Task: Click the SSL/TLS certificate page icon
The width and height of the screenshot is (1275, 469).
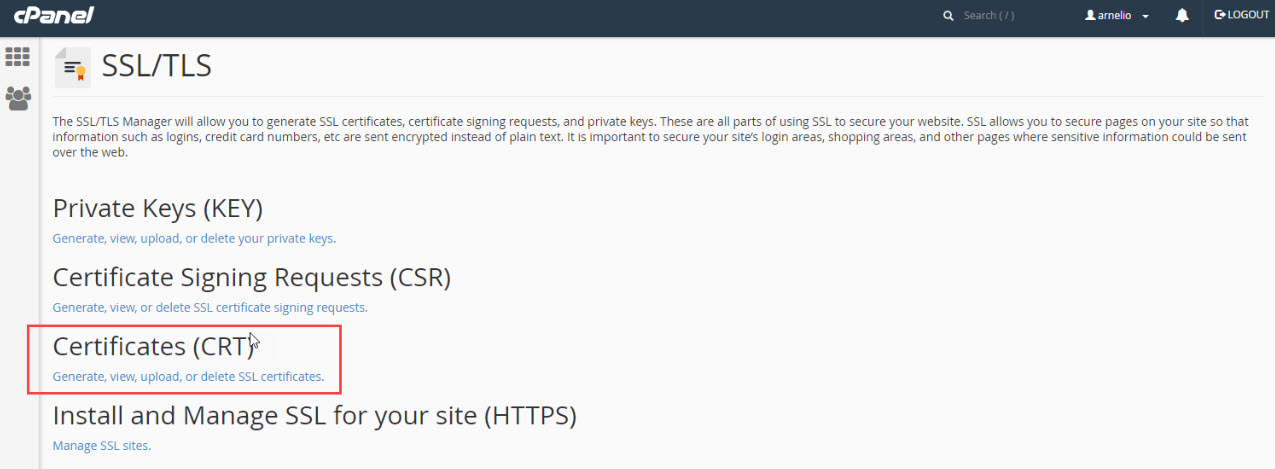Action: pyautogui.click(x=72, y=68)
